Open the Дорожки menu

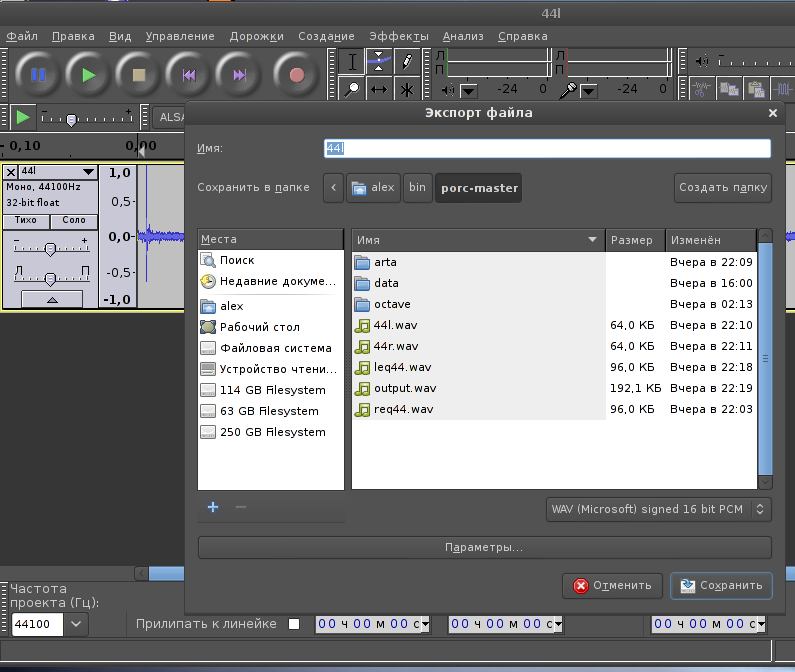pyautogui.click(x=257, y=37)
